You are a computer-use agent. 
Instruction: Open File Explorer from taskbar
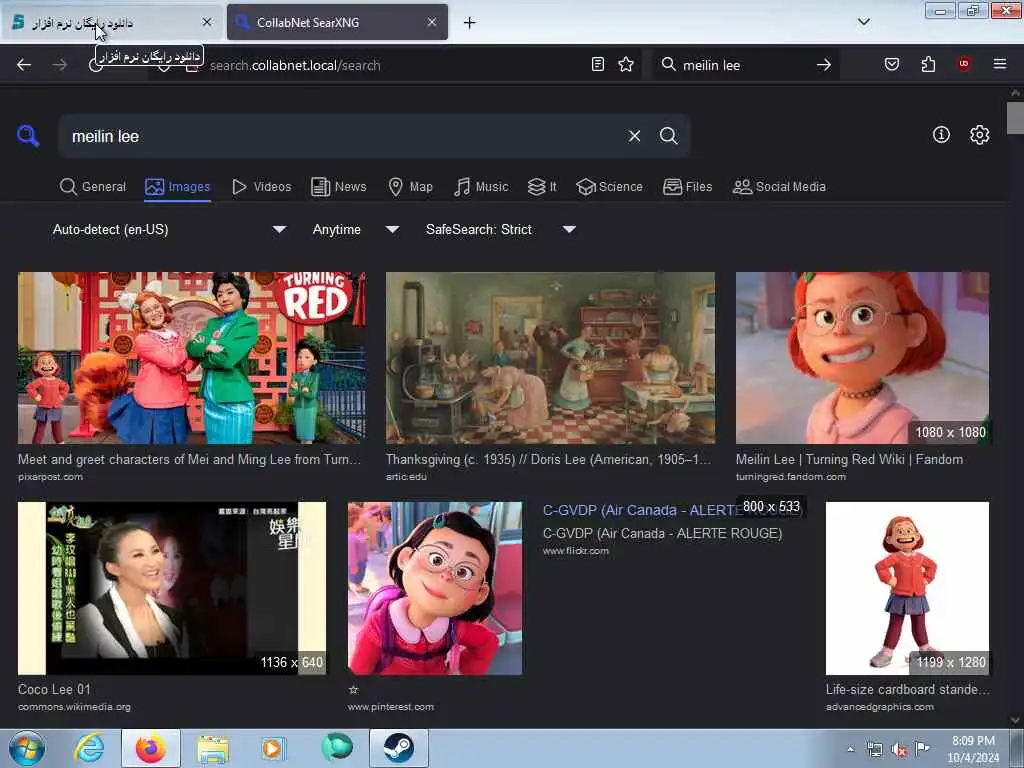(x=213, y=748)
